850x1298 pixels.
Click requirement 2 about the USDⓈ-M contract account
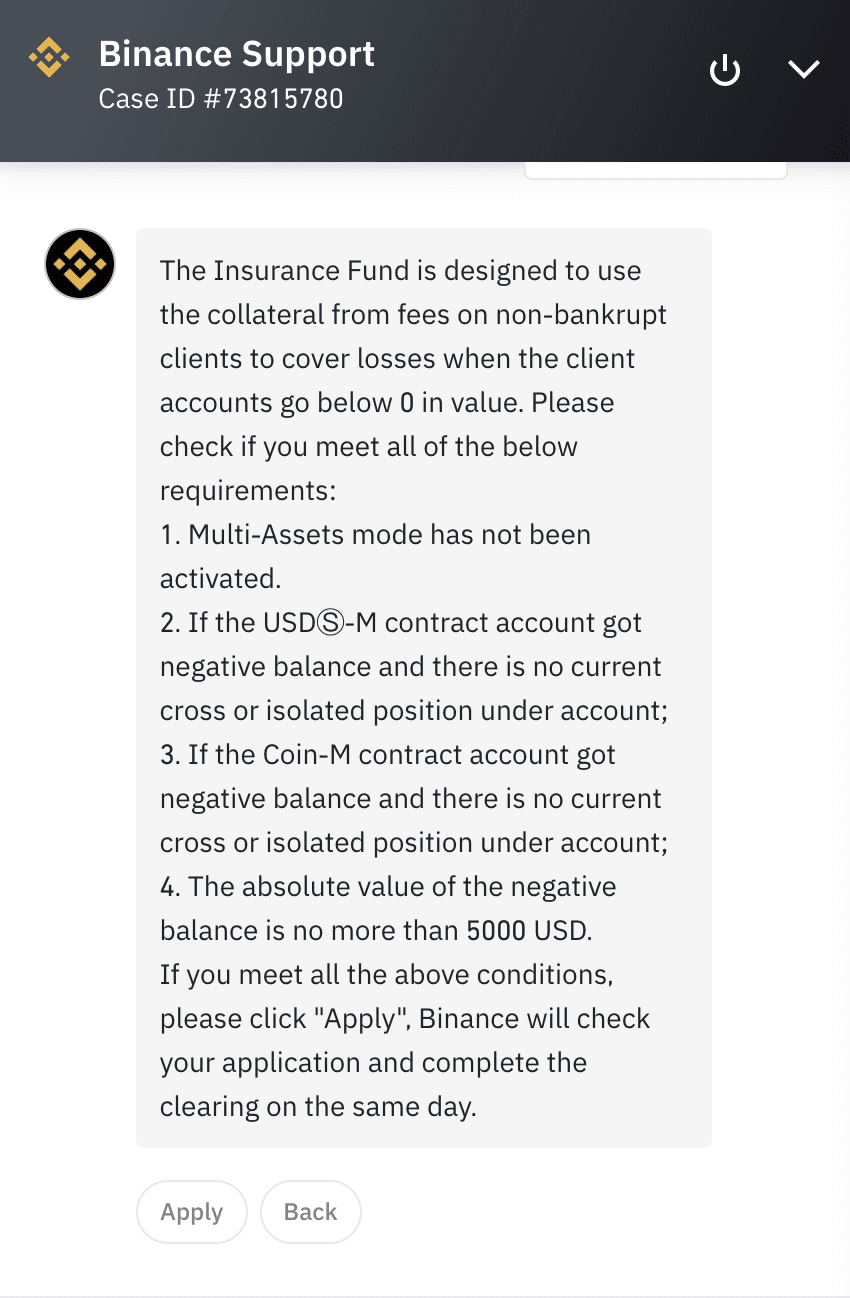(x=414, y=667)
